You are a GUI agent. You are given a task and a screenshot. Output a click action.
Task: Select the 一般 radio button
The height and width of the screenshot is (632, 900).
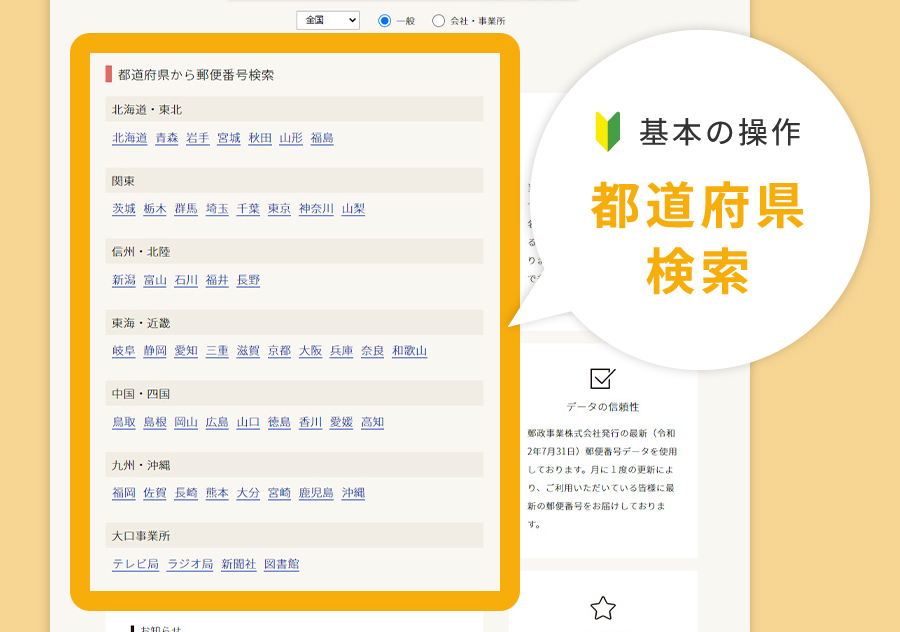384,20
